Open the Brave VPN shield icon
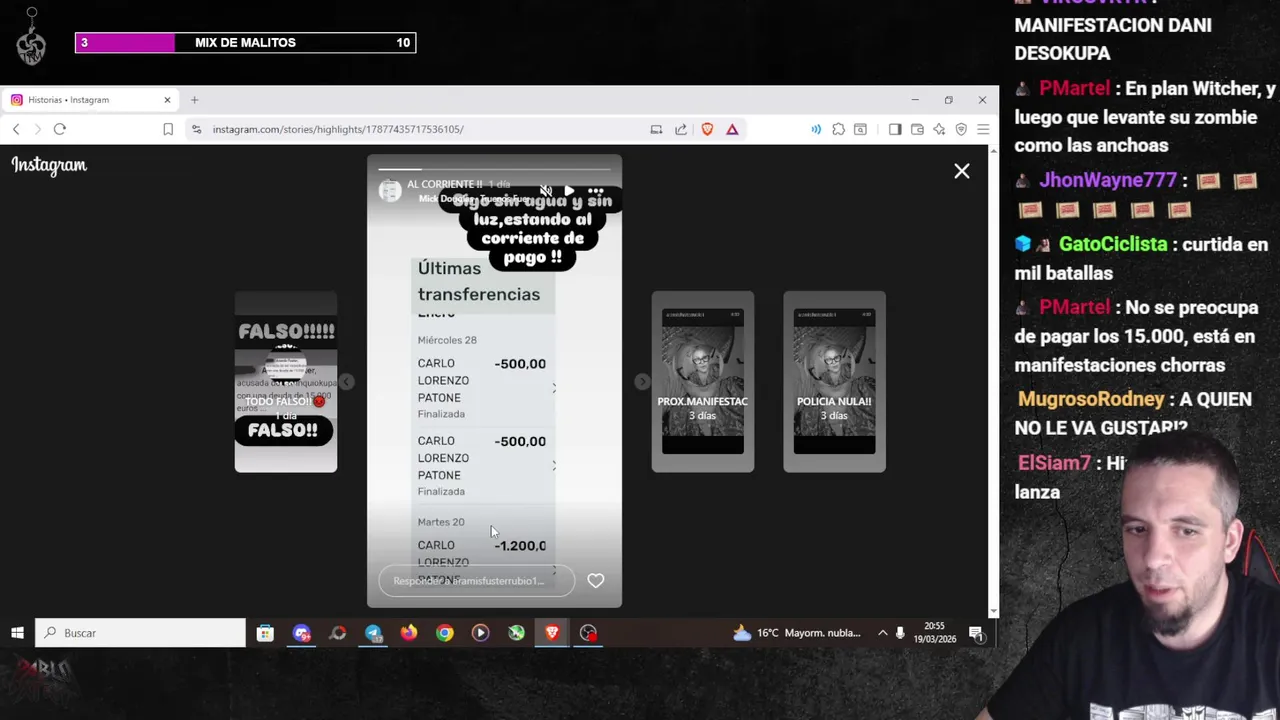This screenshot has width=1280, height=720. 961,129
